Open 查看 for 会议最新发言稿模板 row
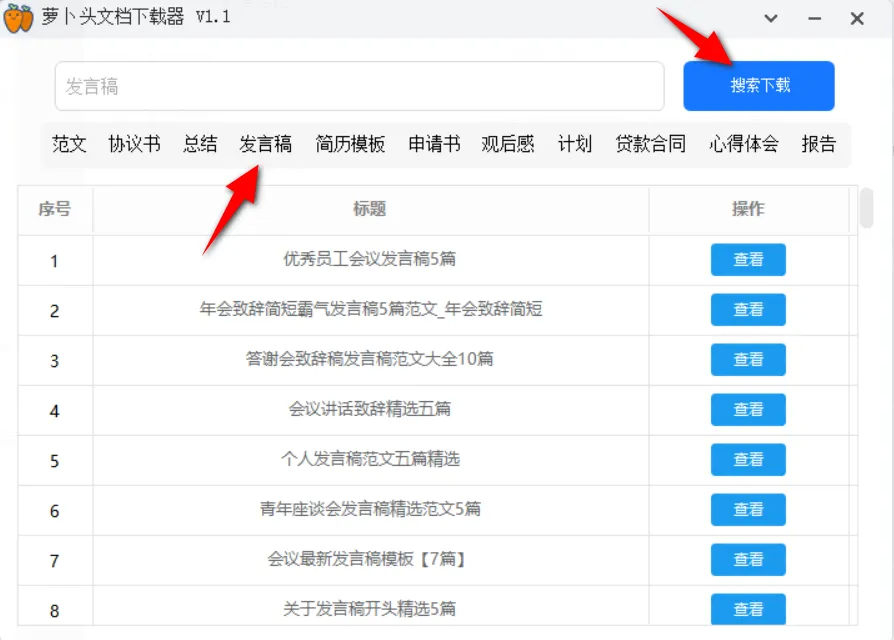894x640 pixels. 748,560
